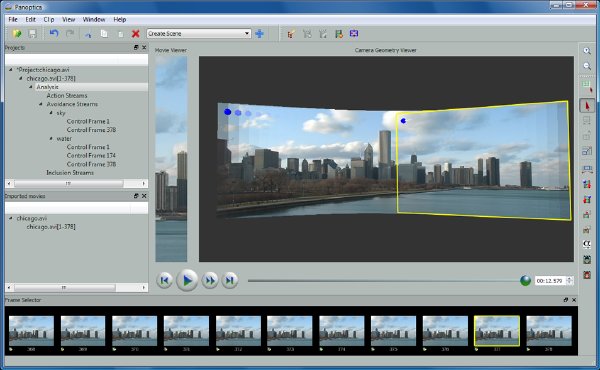Image resolution: width=600 pixels, height=370 pixels.
Task: Collapse the sky stream node
Action: [51, 113]
